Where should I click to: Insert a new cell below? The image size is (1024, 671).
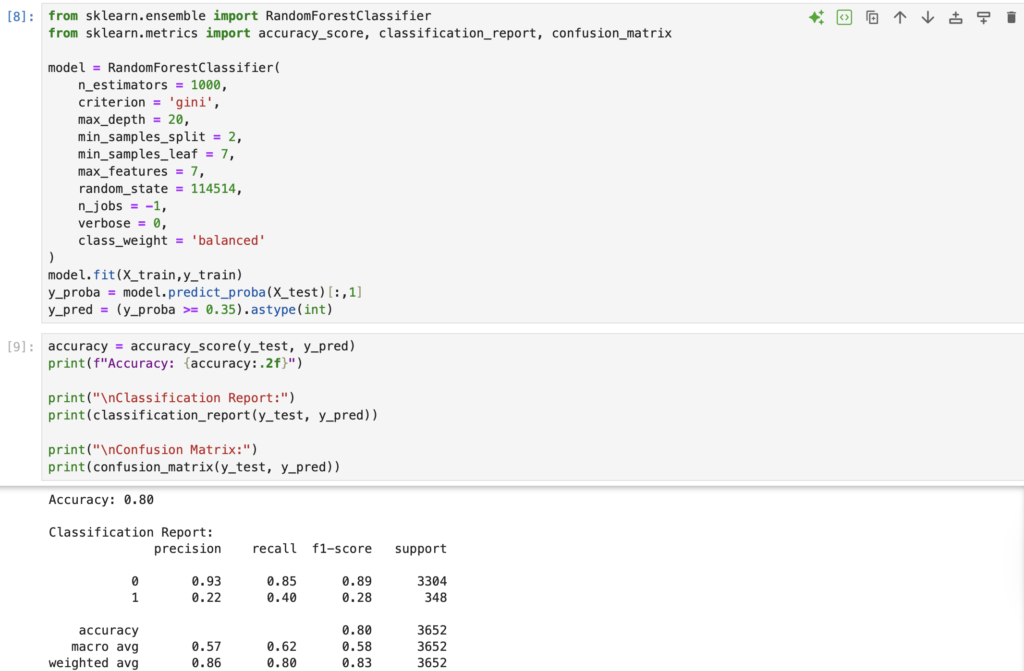click(983, 18)
